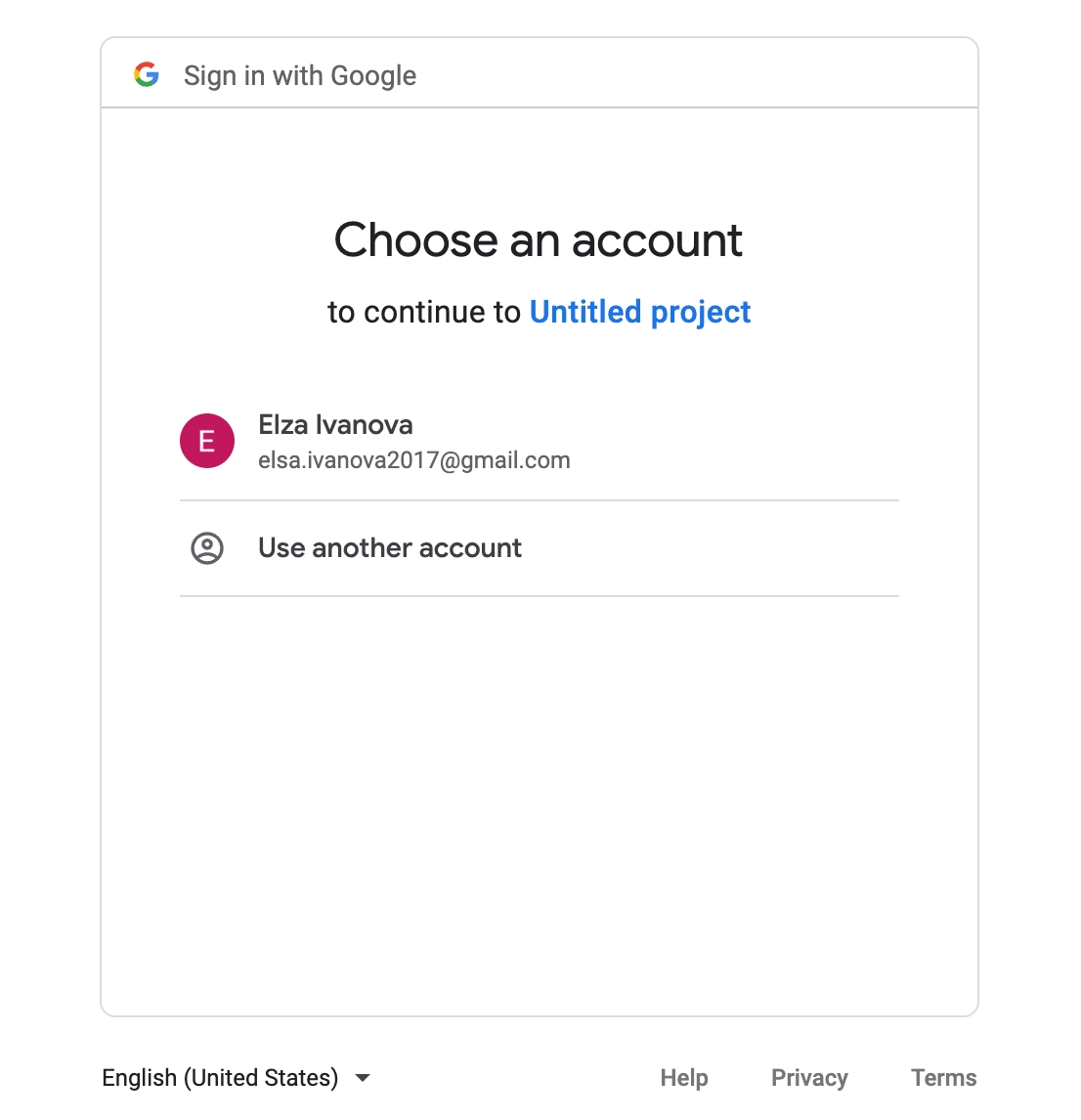The image size is (1081, 1120).
Task: Select the English (United States) language selector
Action: [220, 1078]
